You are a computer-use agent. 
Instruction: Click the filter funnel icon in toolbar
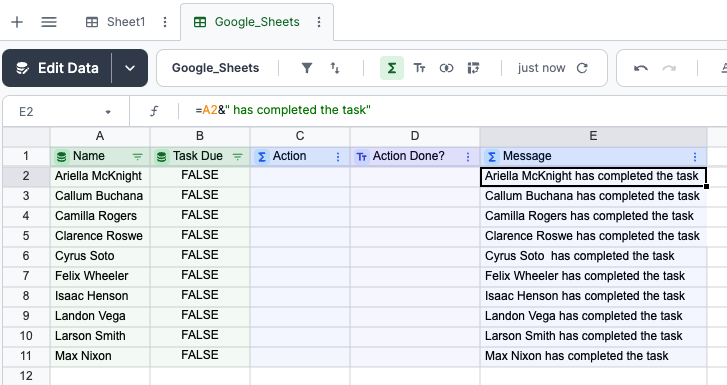tap(306, 68)
